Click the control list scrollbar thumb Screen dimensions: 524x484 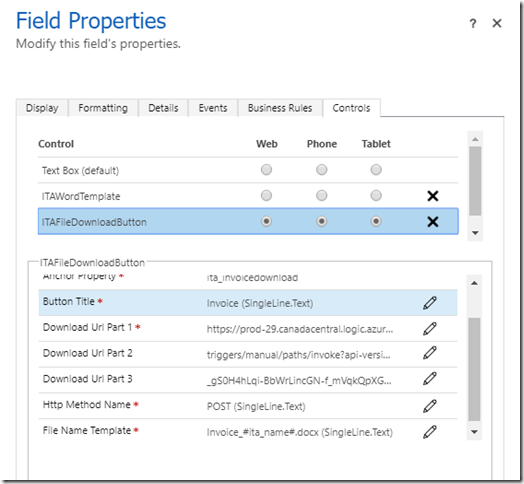click(475, 181)
